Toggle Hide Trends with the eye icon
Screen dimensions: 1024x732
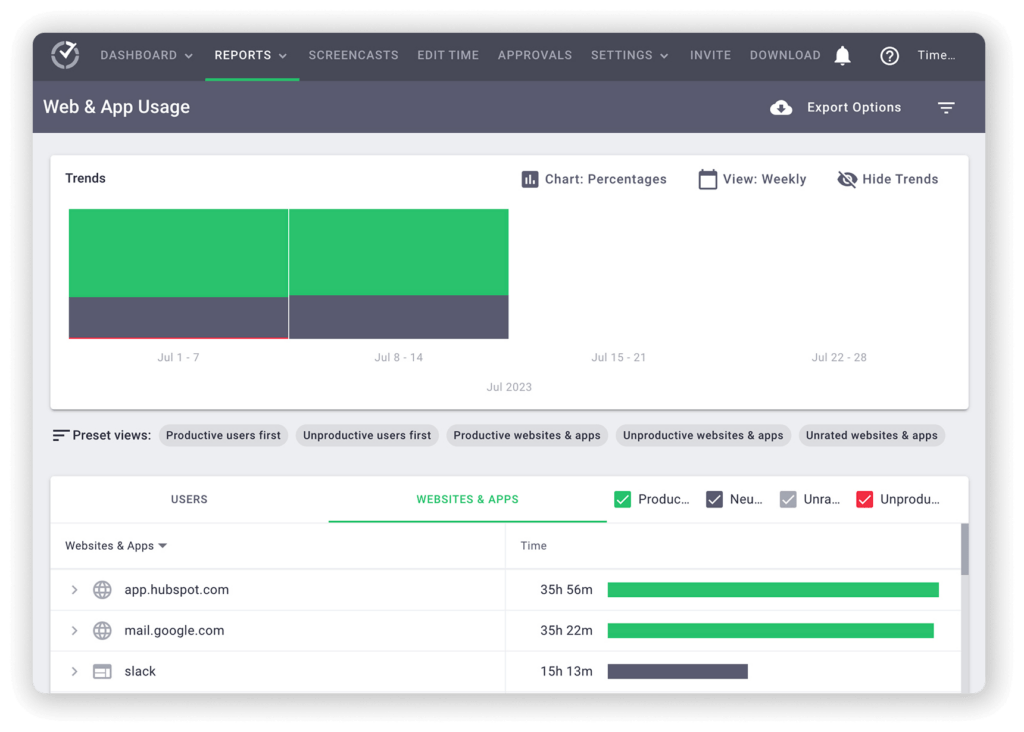(x=847, y=179)
